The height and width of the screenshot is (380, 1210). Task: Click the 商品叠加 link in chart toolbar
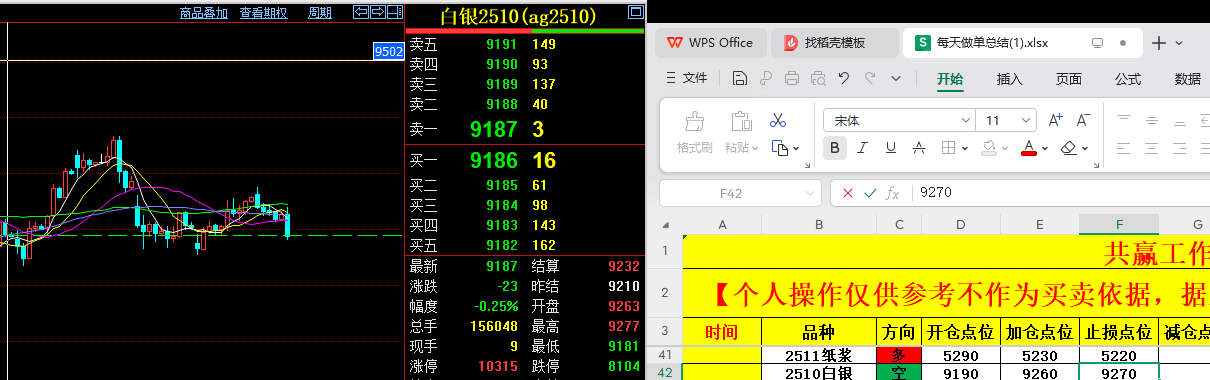[x=204, y=13]
